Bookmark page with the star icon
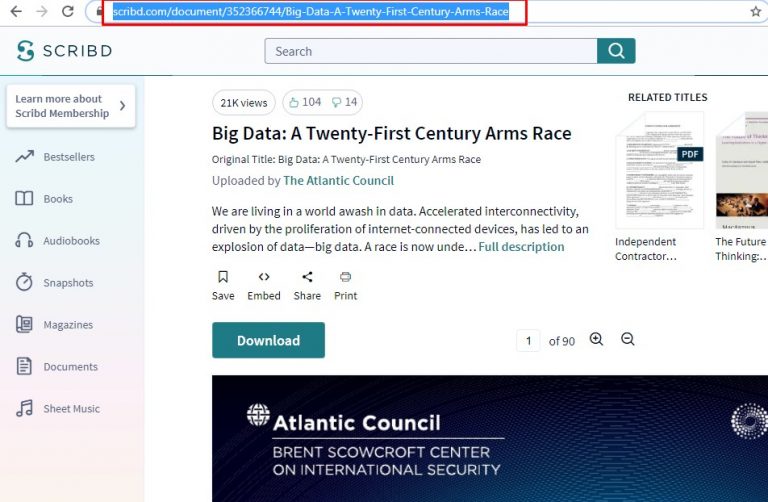 (x=756, y=11)
